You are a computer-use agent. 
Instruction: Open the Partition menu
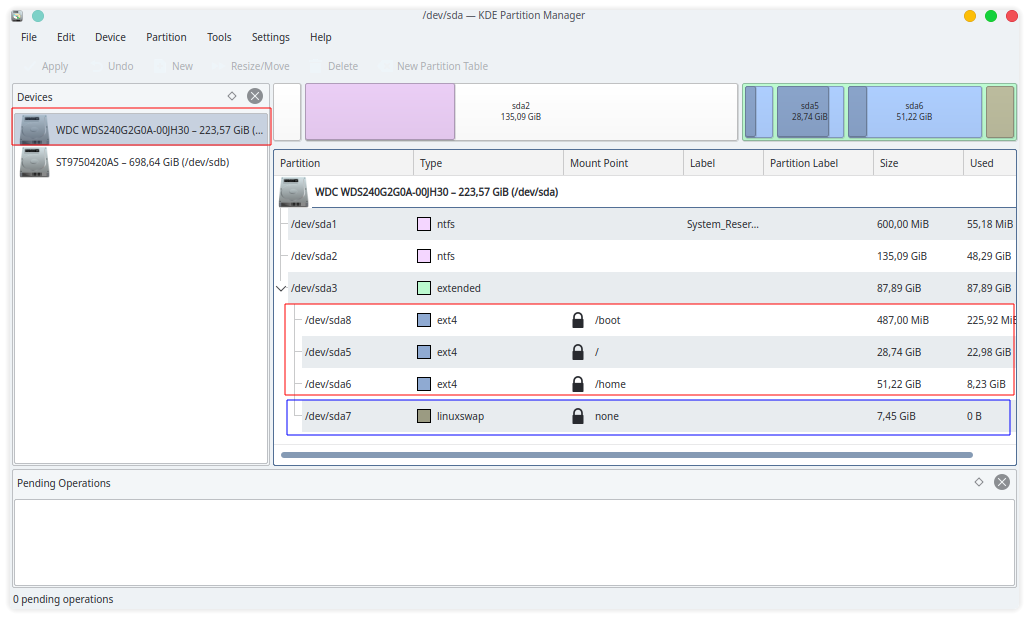coord(166,37)
